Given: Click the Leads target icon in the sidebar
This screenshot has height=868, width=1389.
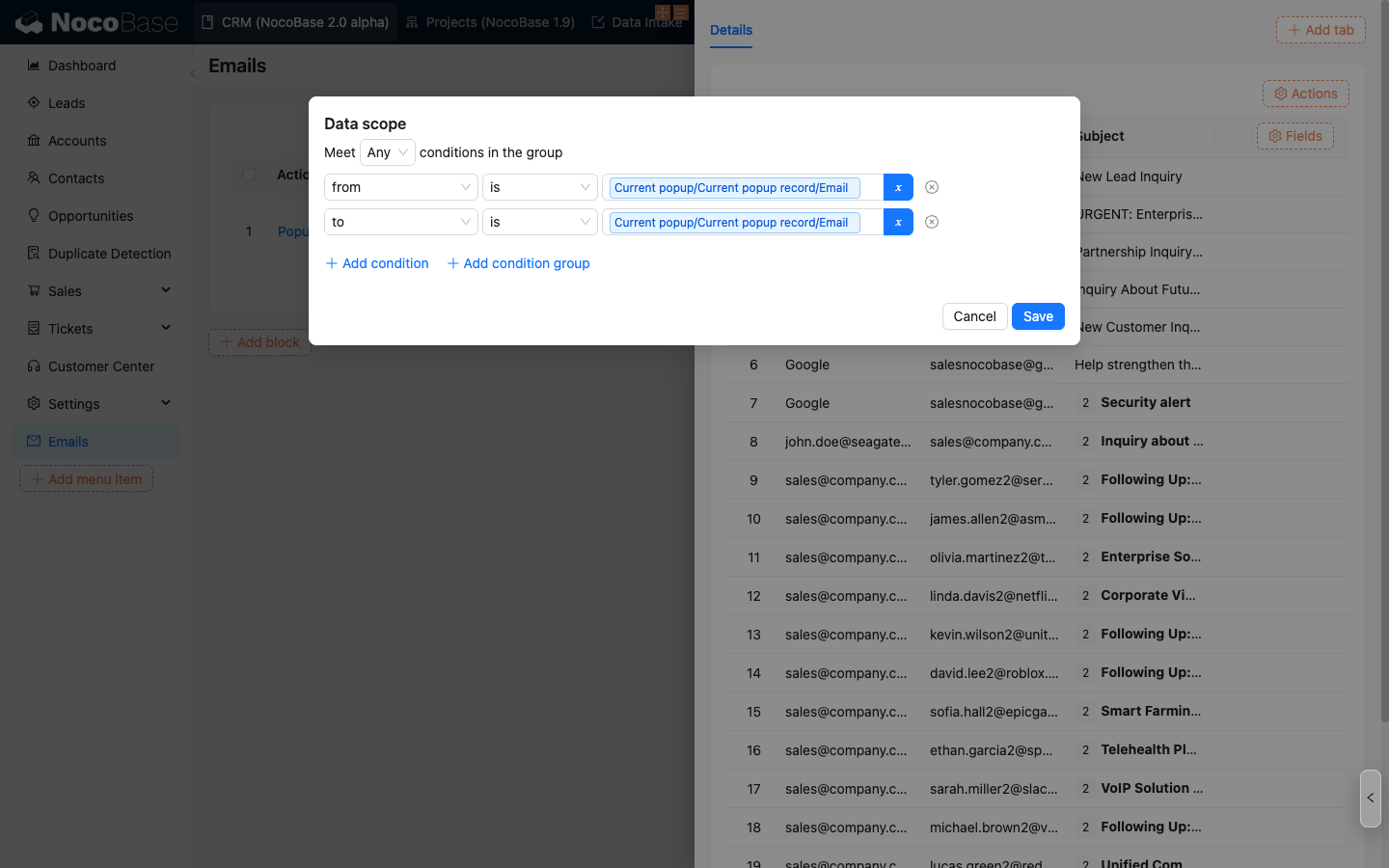Looking at the screenshot, I should point(34,103).
